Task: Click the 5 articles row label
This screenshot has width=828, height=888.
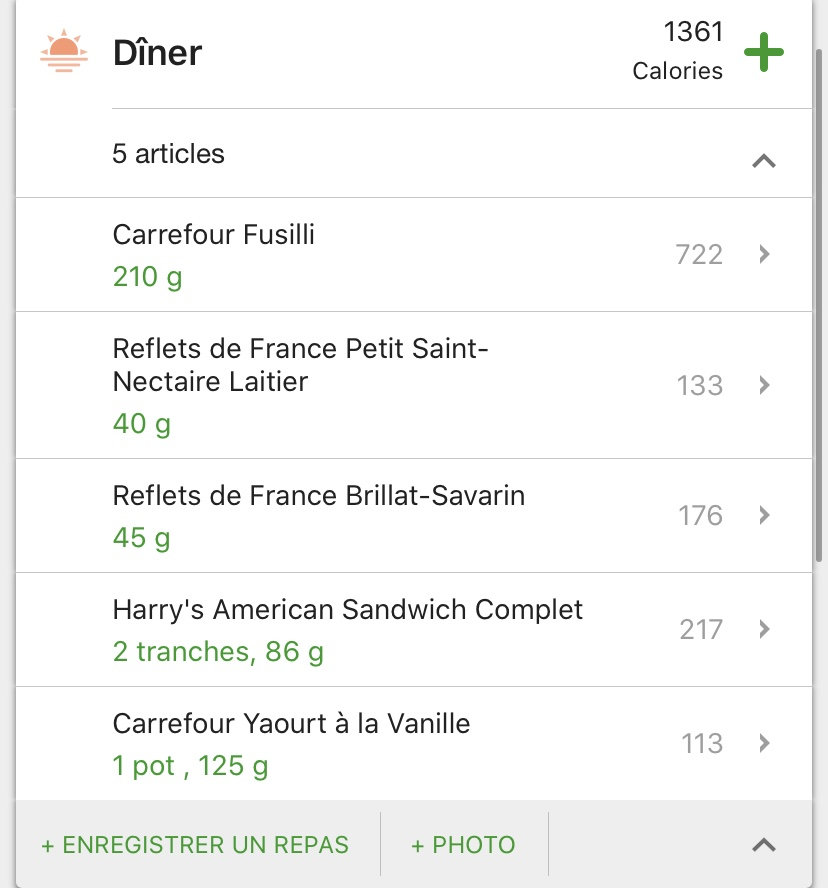Action: pos(168,154)
